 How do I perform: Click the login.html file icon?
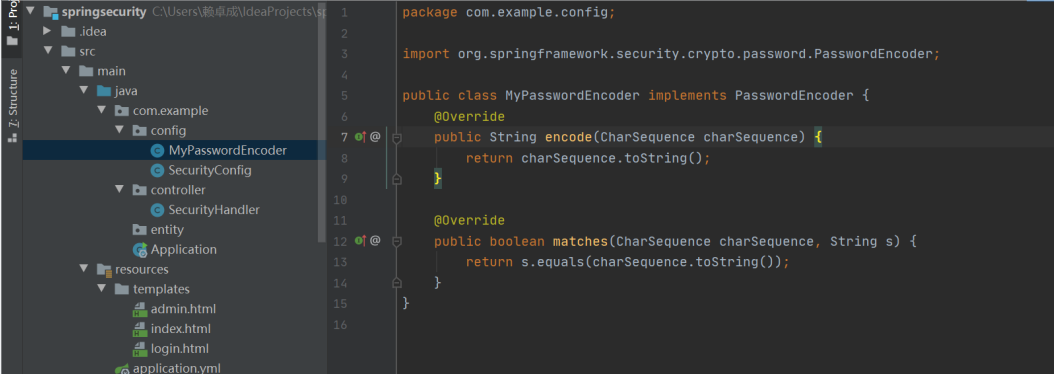(x=140, y=349)
